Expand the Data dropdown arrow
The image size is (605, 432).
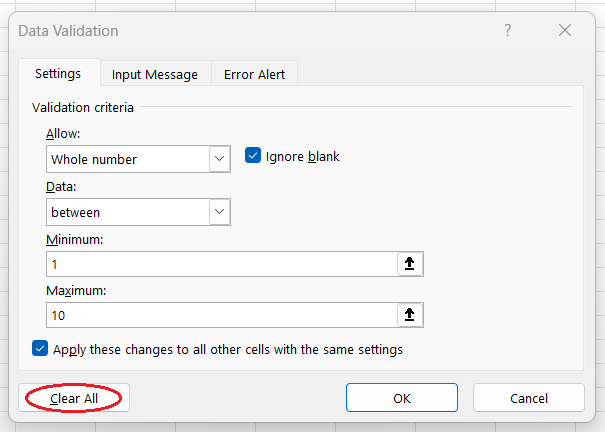click(x=219, y=211)
